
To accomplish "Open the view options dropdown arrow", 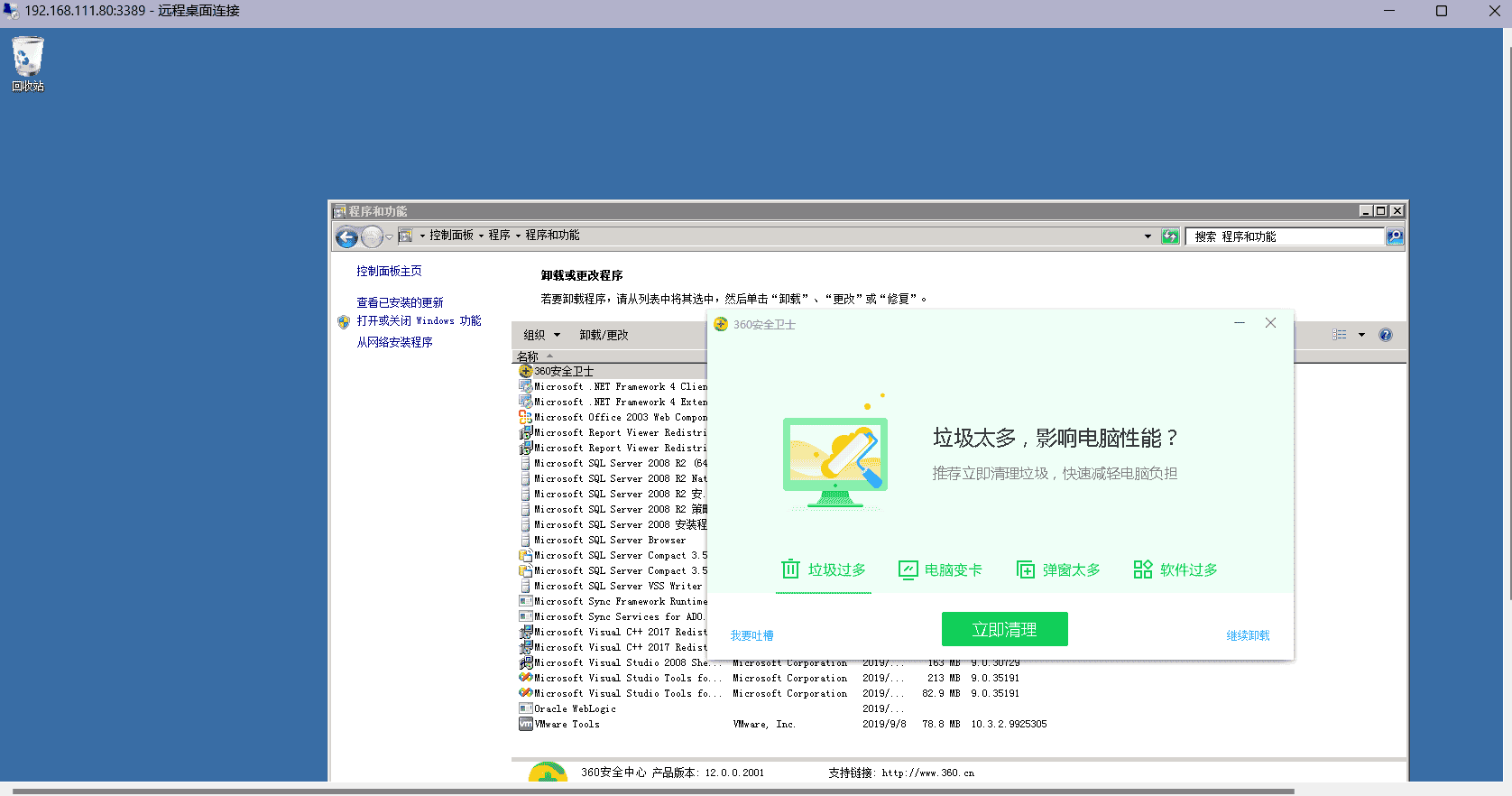I will point(1361,335).
